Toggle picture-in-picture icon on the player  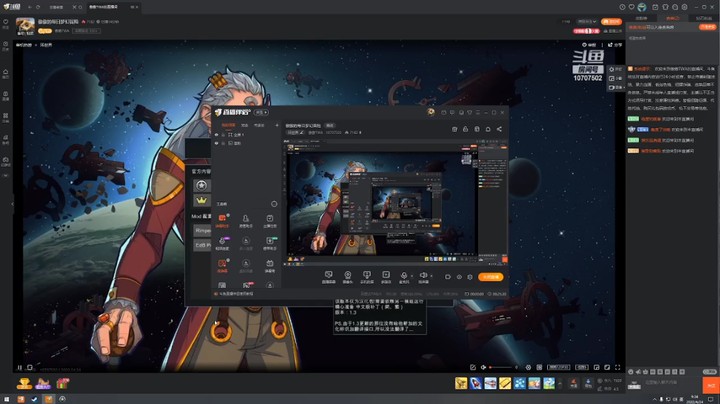click(596, 367)
